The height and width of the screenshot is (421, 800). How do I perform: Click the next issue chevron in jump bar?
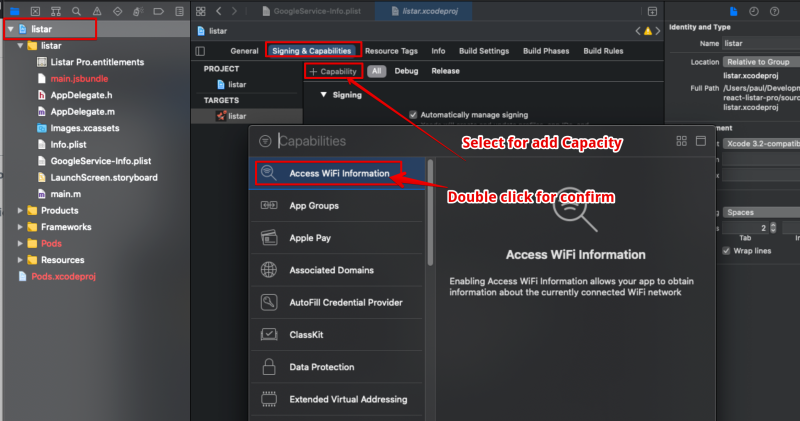tap(658, 31)
